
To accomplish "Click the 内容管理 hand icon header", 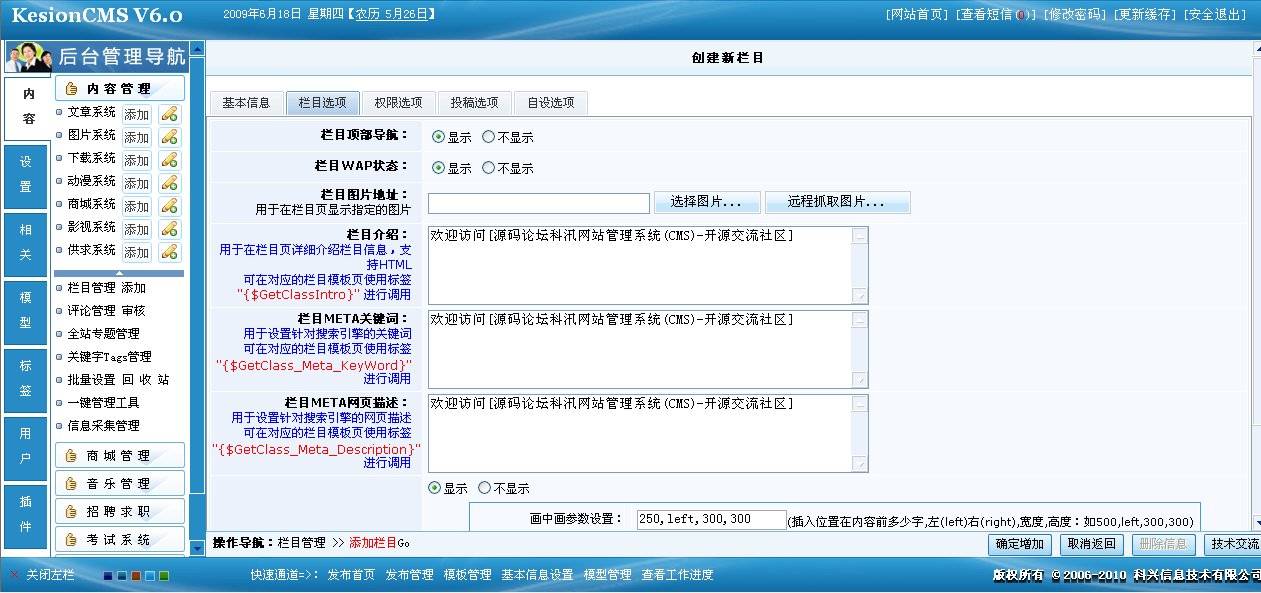I will 120,87.
